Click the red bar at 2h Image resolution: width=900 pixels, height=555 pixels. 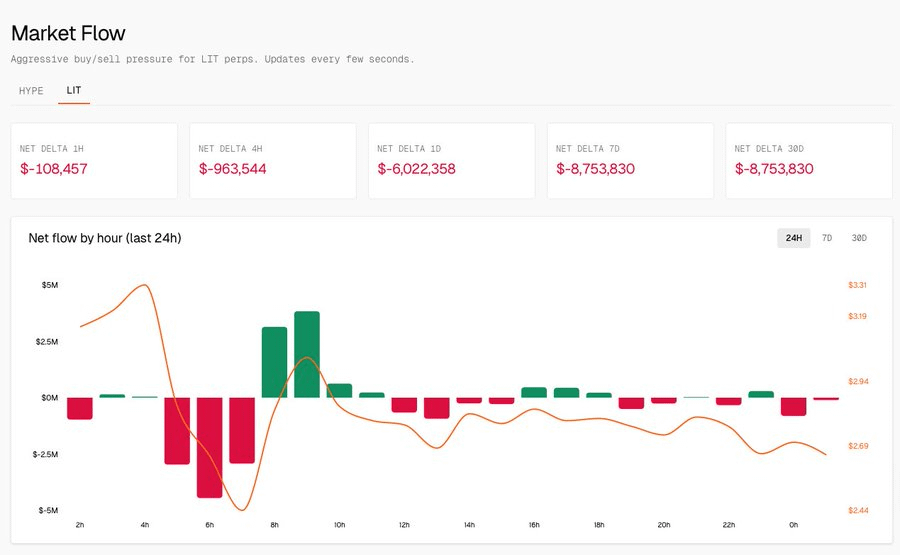[80, 408]
